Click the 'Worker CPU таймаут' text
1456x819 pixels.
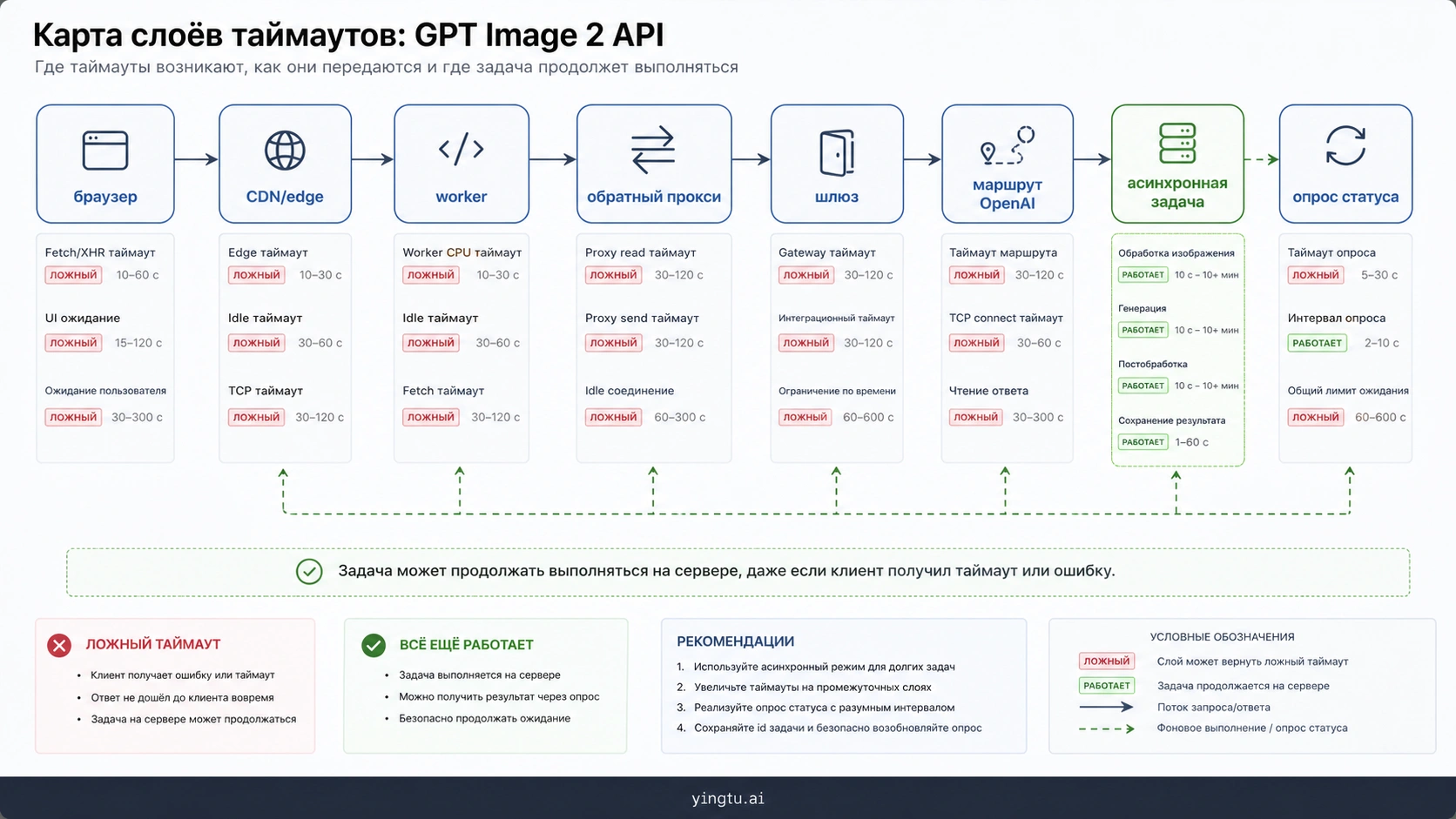click(462, 252)
